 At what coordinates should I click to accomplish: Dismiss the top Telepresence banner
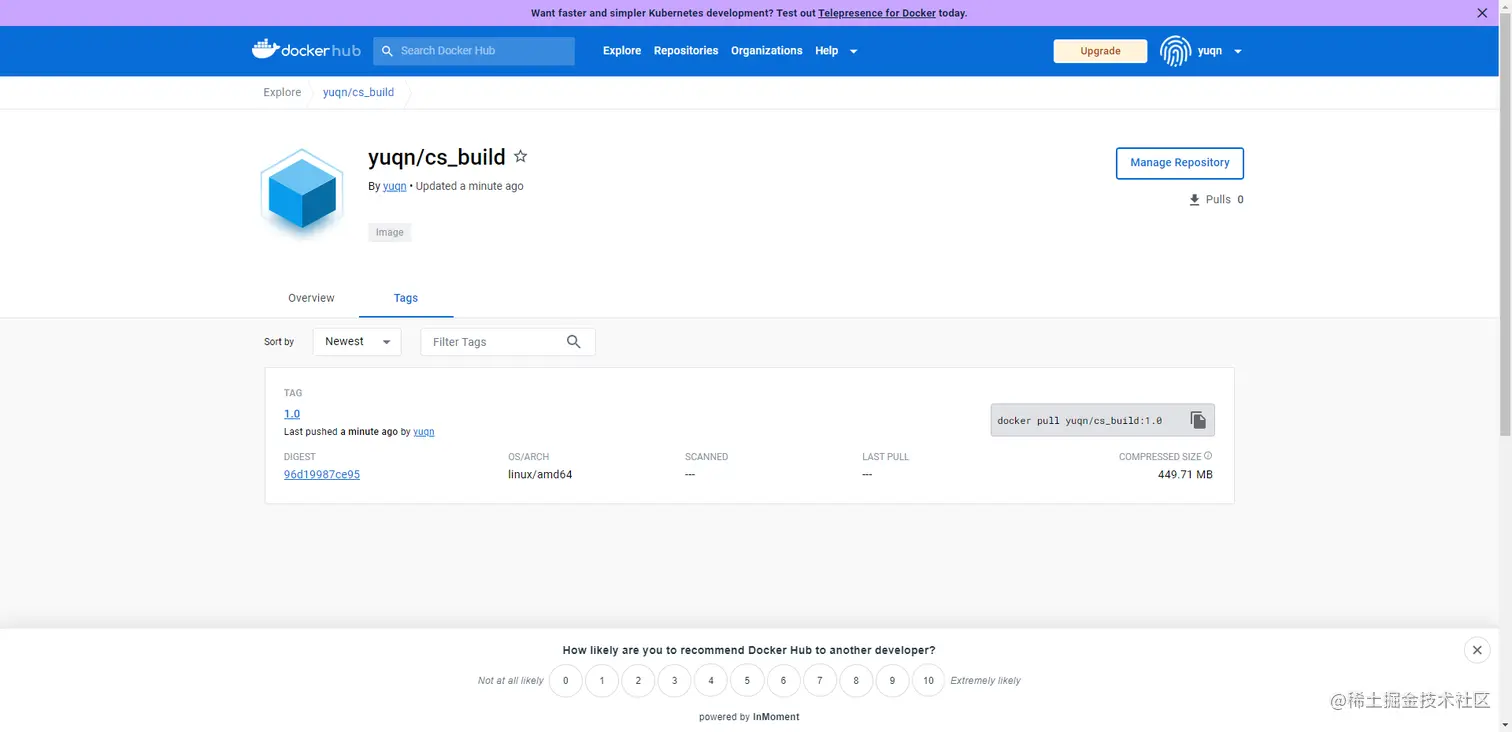(1482, 13)
